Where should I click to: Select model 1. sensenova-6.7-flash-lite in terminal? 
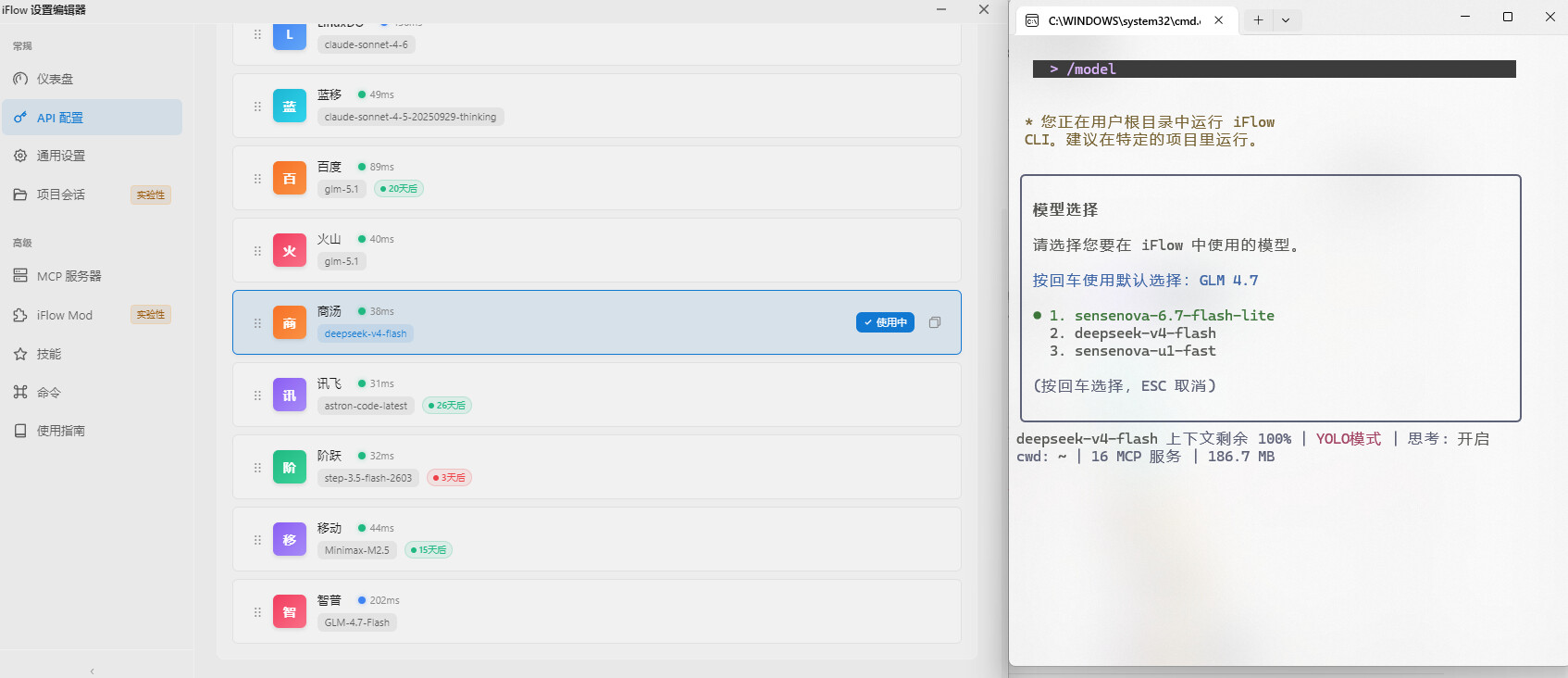click(1162, 316)
